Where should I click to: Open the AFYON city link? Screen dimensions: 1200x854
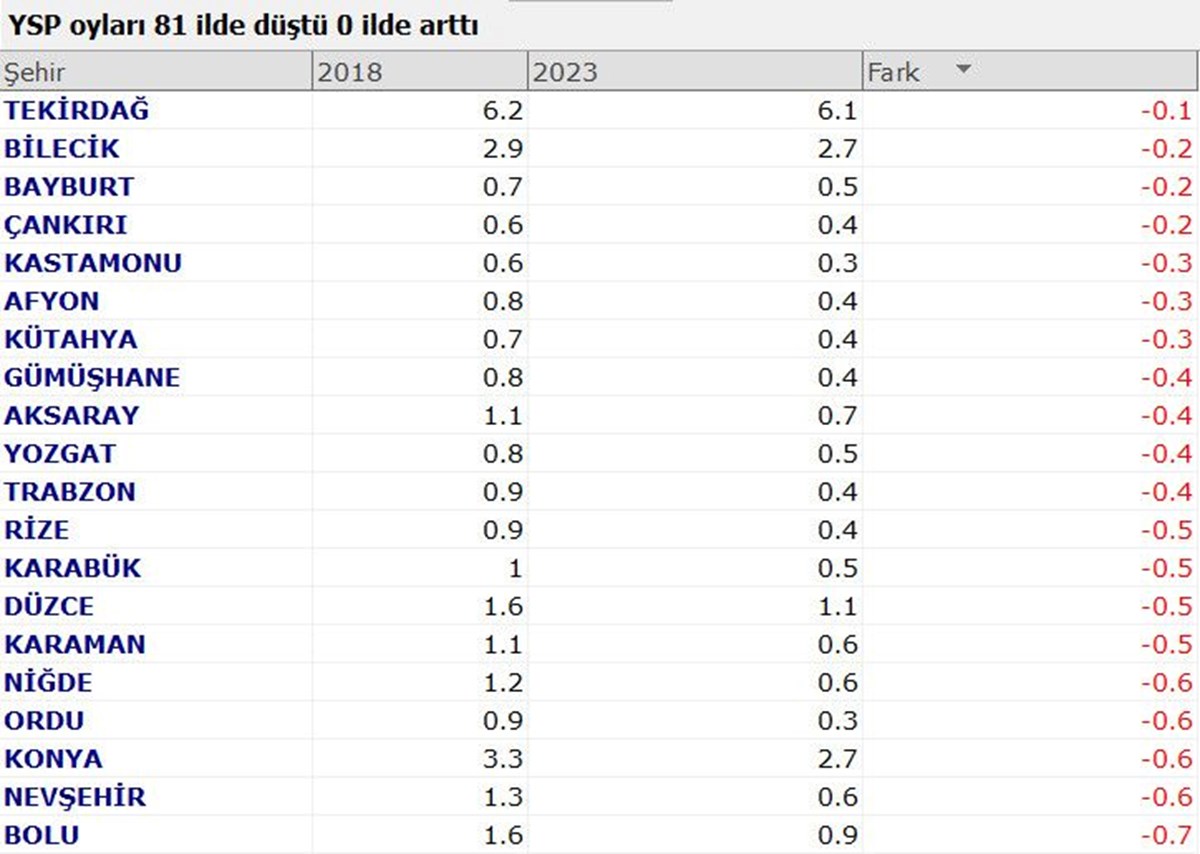tap(52, 300)
